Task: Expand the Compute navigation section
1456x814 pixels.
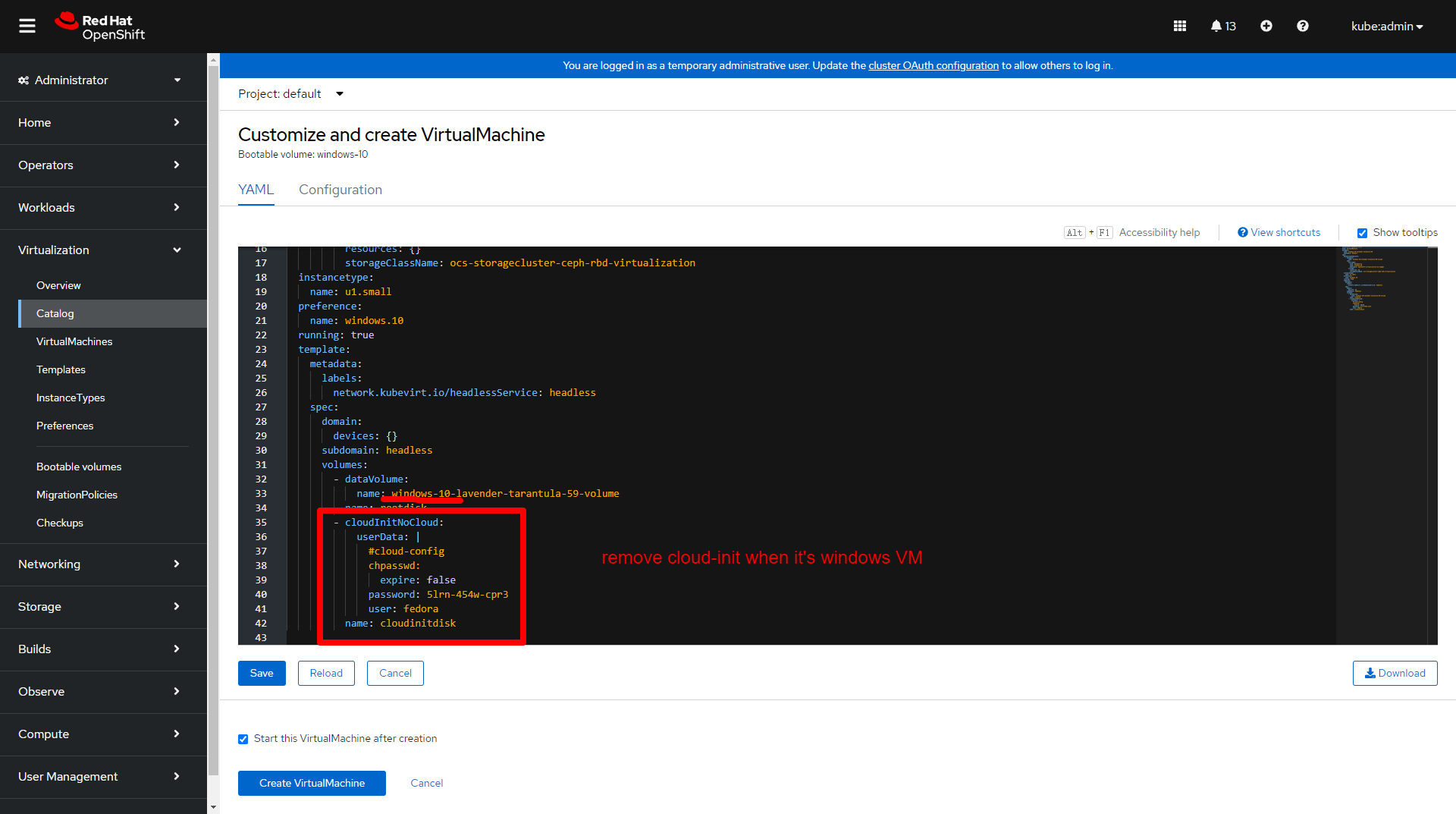Action: point(103,734)
